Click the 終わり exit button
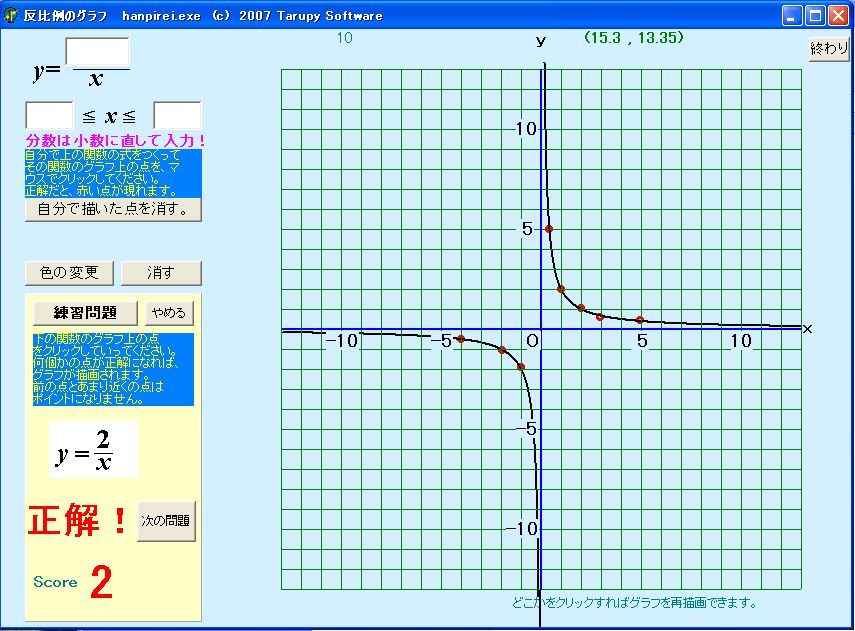The image size is (855, 631). (x=829, y=49)
